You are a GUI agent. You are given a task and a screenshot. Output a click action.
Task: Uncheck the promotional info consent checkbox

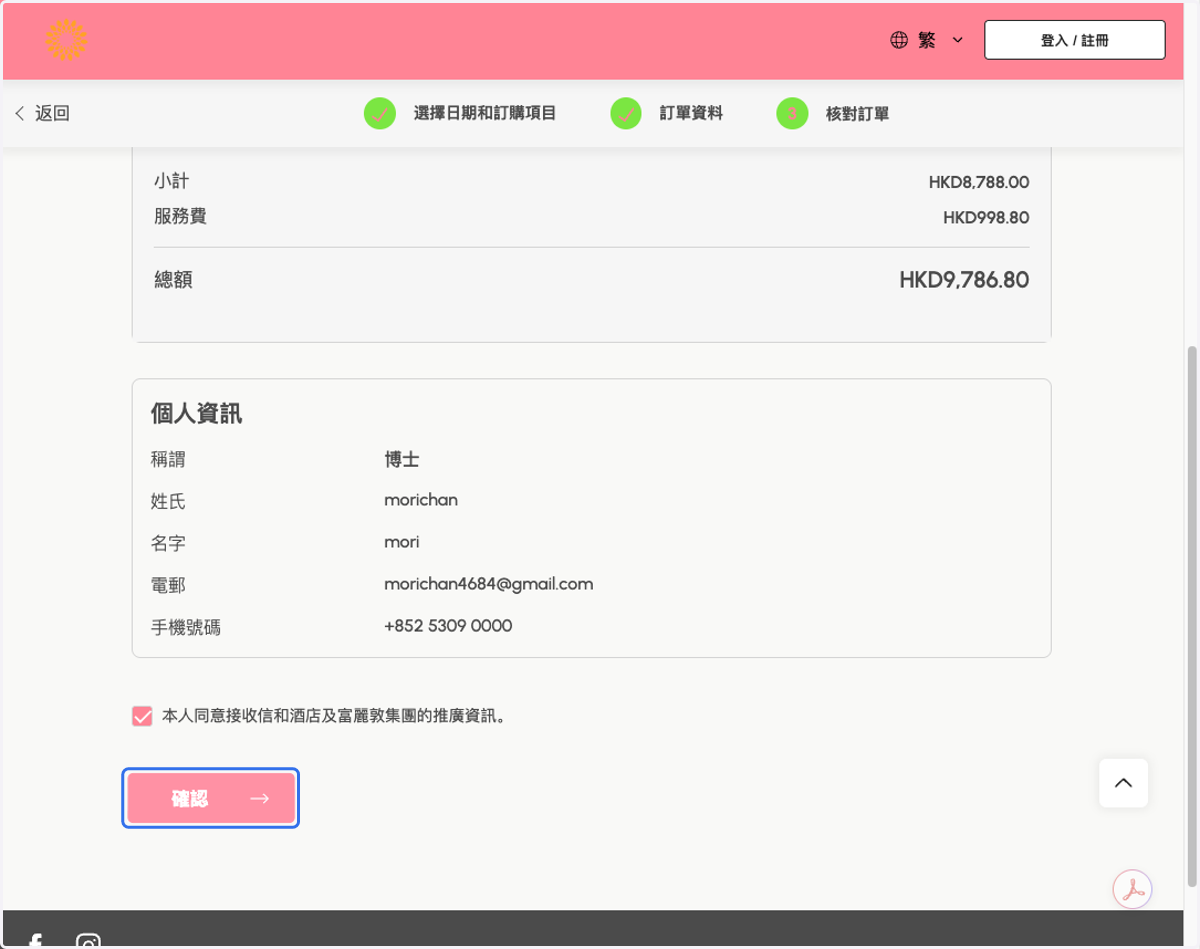(x=142, y=716)
